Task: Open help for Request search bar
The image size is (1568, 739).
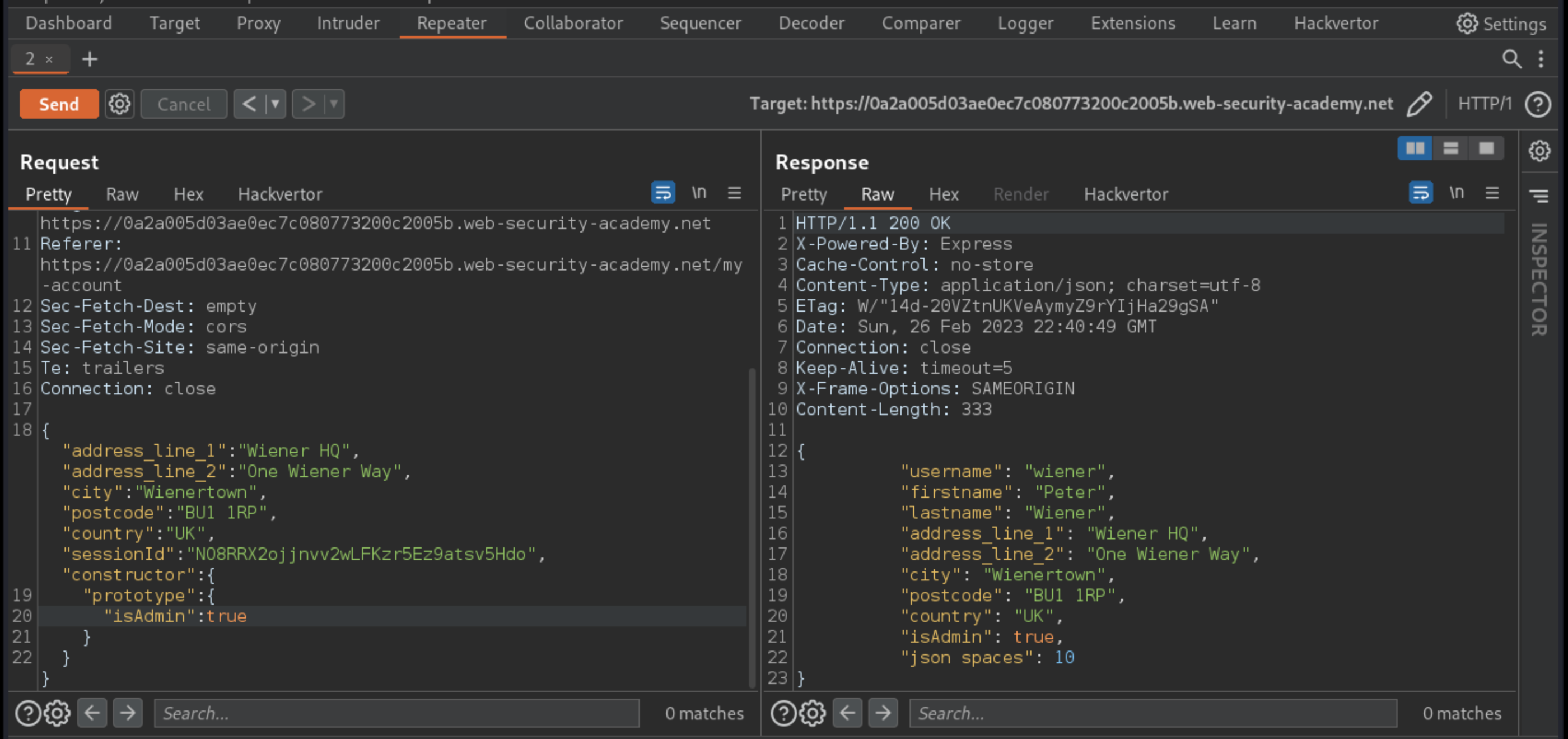Action: (x=28, y=713)
